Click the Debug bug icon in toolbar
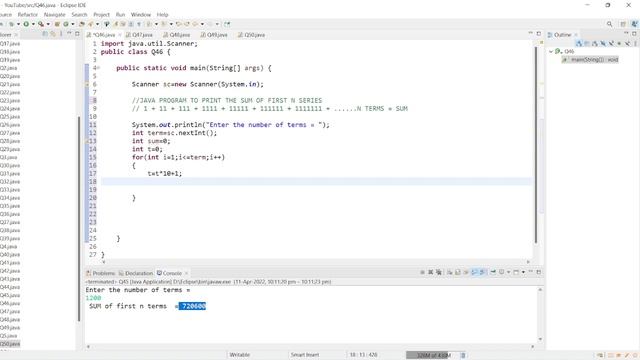 (x=11, y=24)
